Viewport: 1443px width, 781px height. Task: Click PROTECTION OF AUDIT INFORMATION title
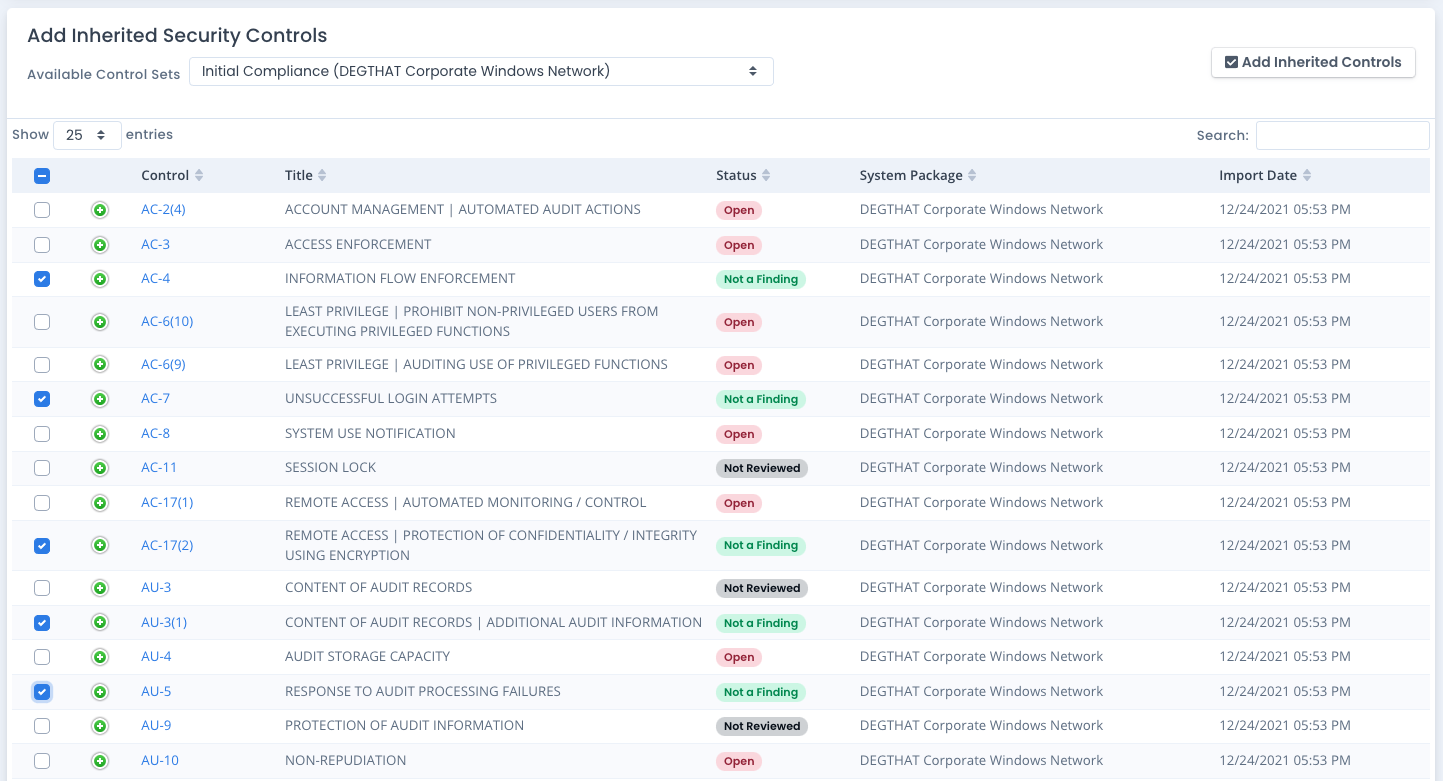click(x=404, y=726)
